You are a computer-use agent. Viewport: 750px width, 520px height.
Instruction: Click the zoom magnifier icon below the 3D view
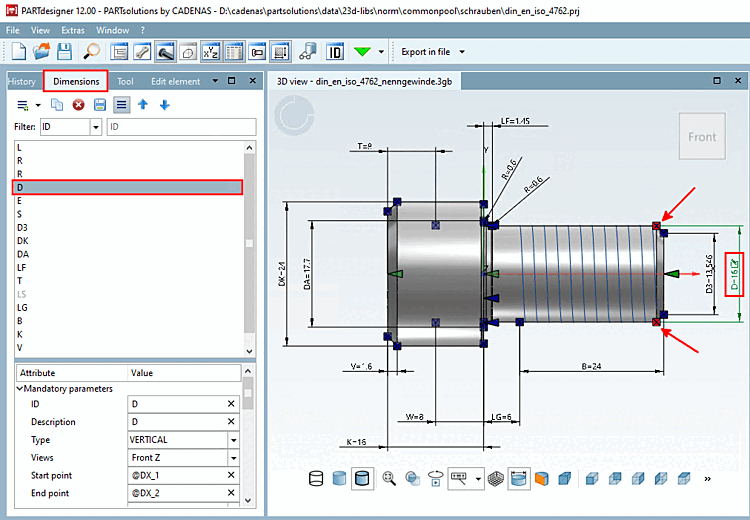coord(389,479)
